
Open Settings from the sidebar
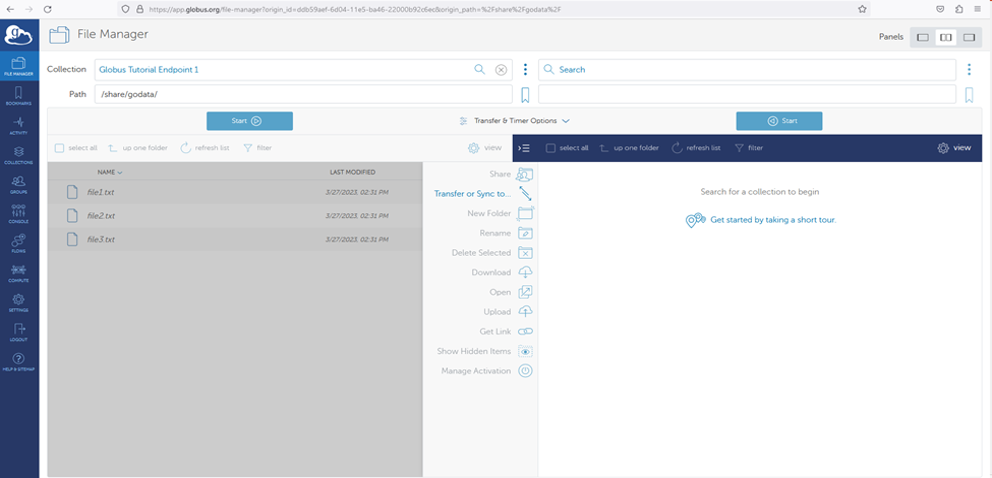[19, 302]
